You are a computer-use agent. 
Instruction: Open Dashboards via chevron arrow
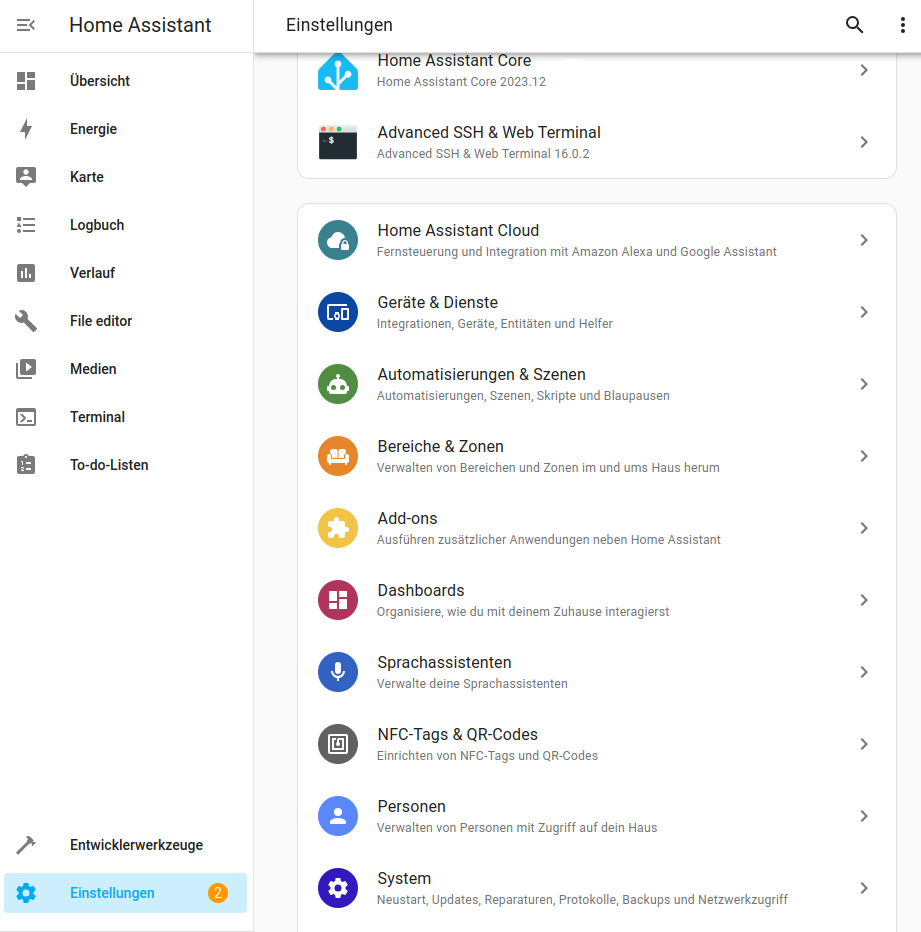pos(864,600)
